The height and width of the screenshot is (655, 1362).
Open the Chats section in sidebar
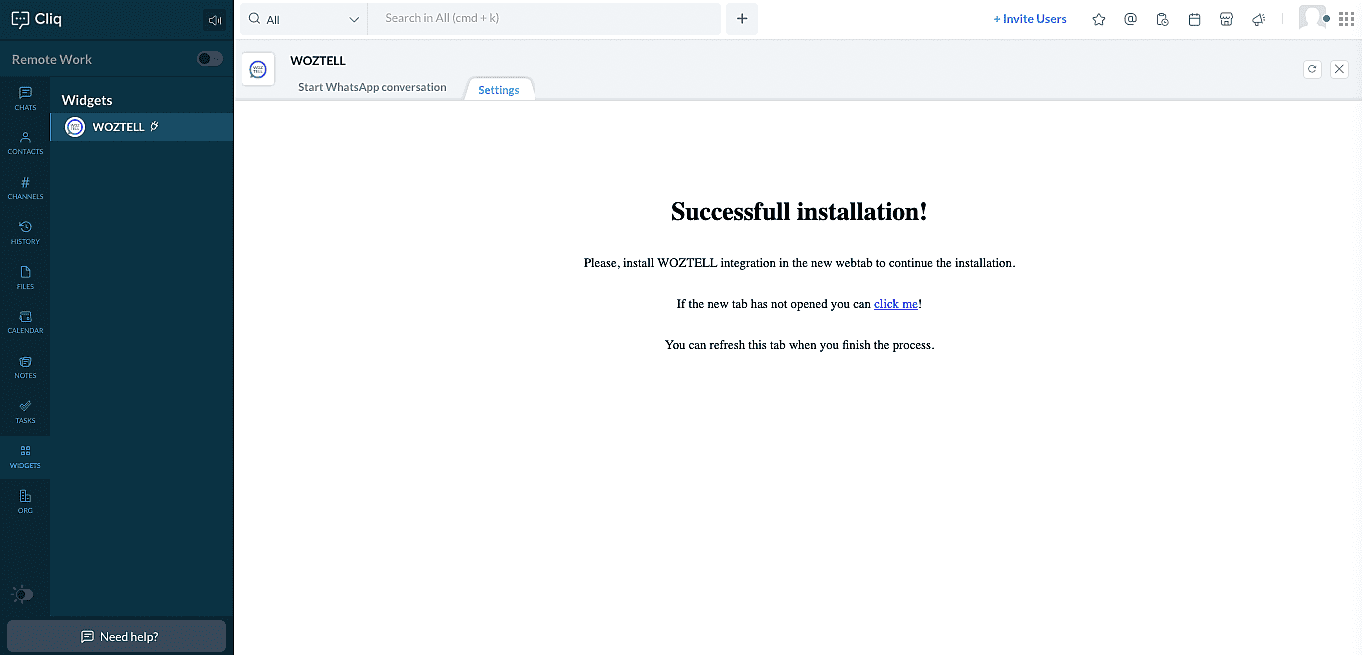[x=25, y=98]
